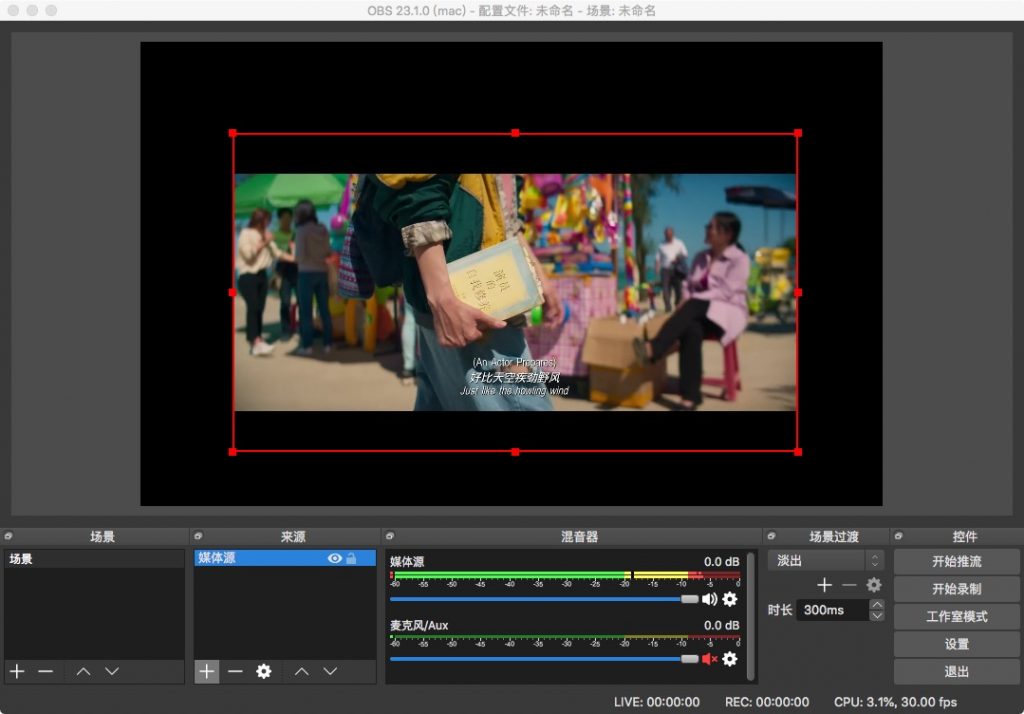
Task: Click the 时长 label beside the duration field
Action: click(780, 610)
